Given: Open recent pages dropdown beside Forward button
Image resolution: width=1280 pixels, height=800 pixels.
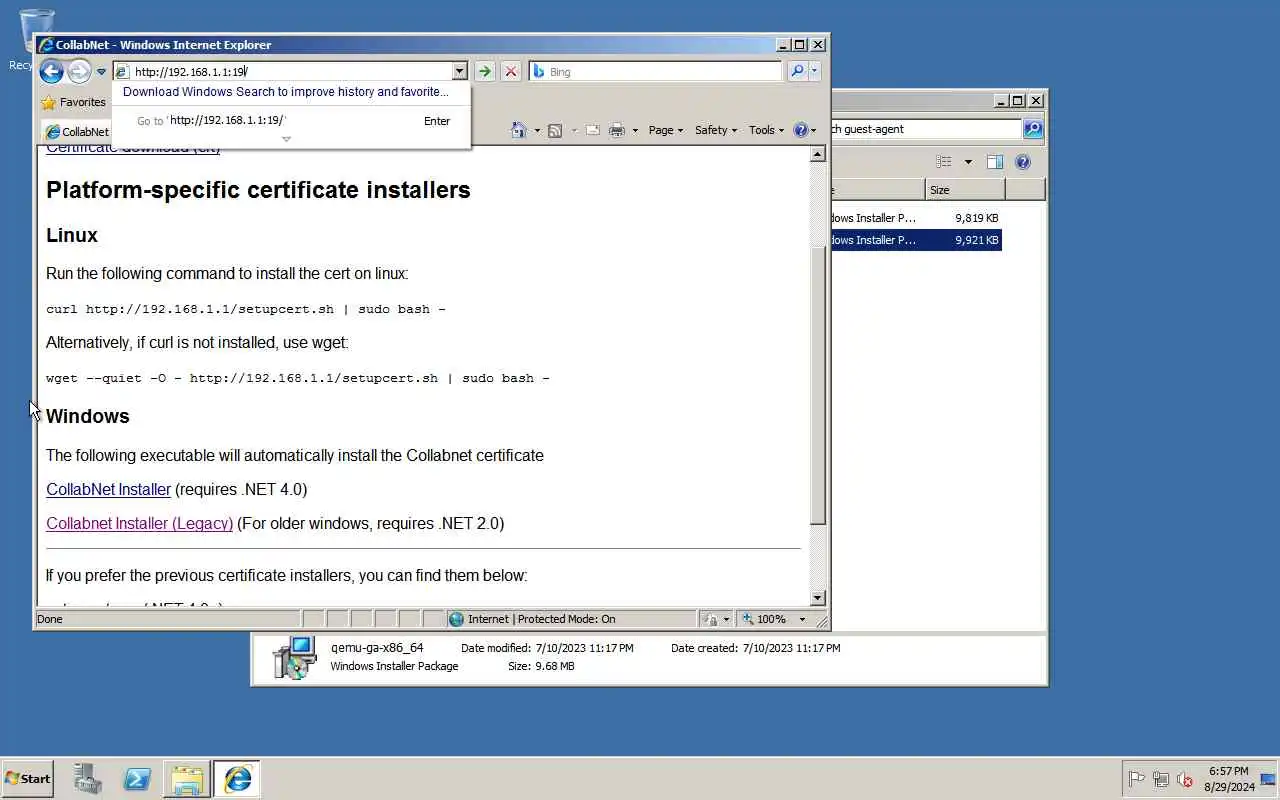Looking at the screenshot, I should click(101, 72).
